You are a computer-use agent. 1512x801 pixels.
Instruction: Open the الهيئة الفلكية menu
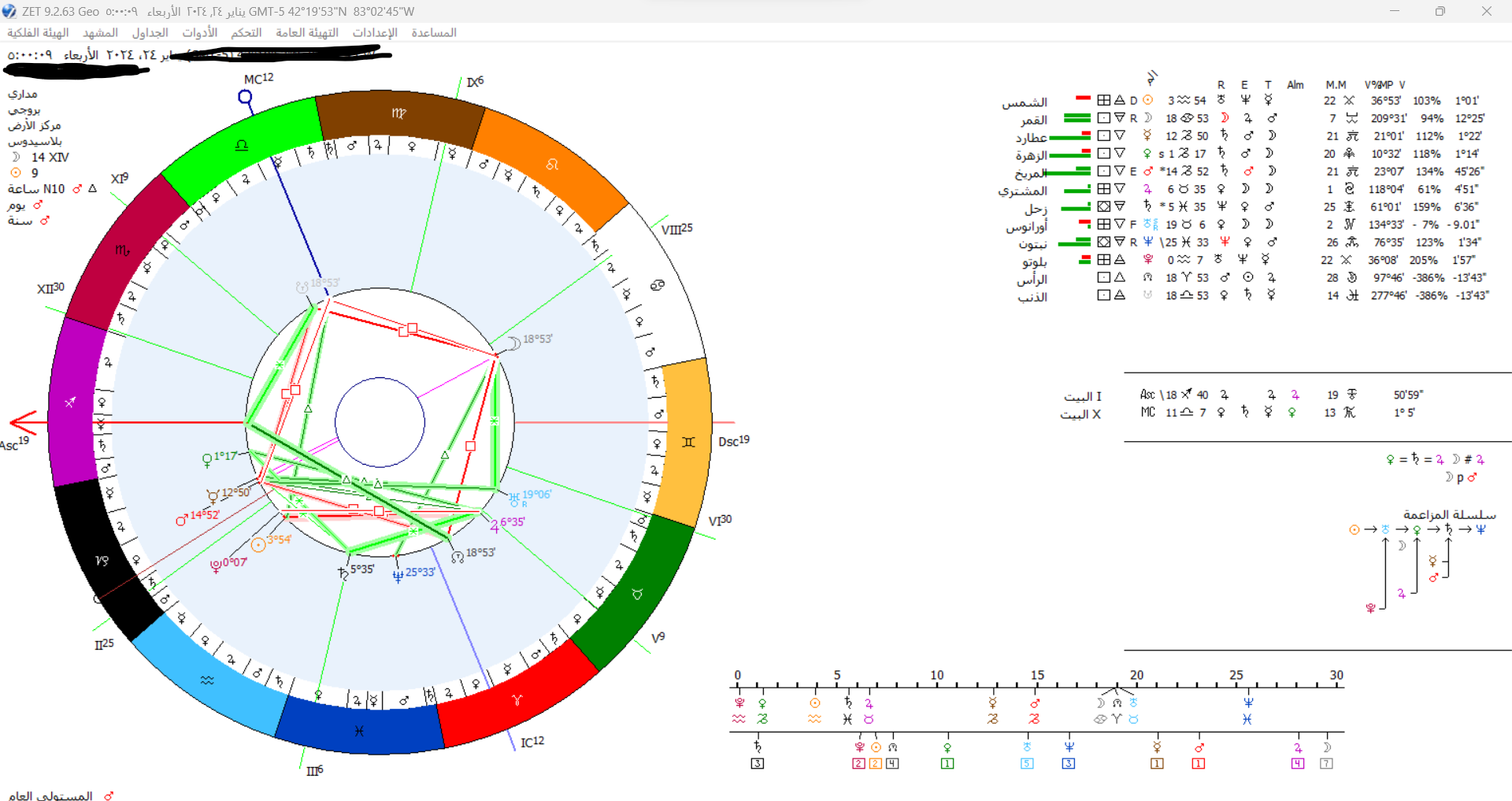click(x=38, y=32)
